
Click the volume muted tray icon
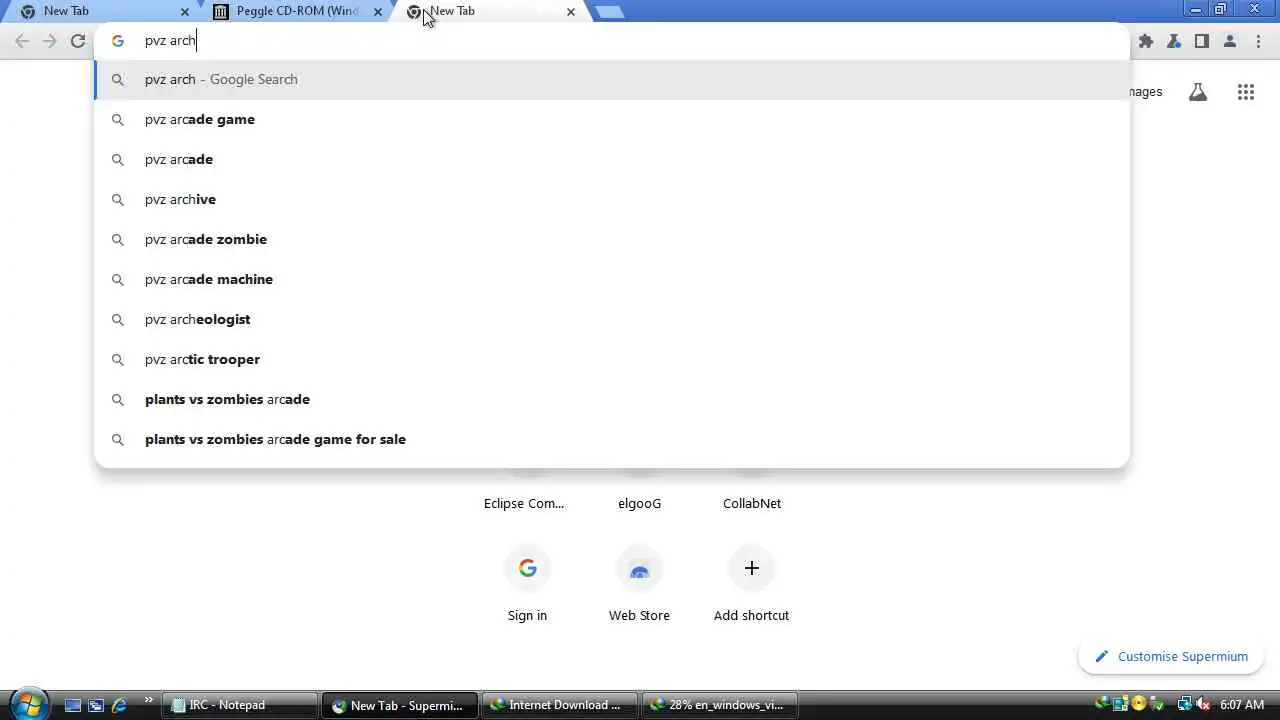(1203, 705)
